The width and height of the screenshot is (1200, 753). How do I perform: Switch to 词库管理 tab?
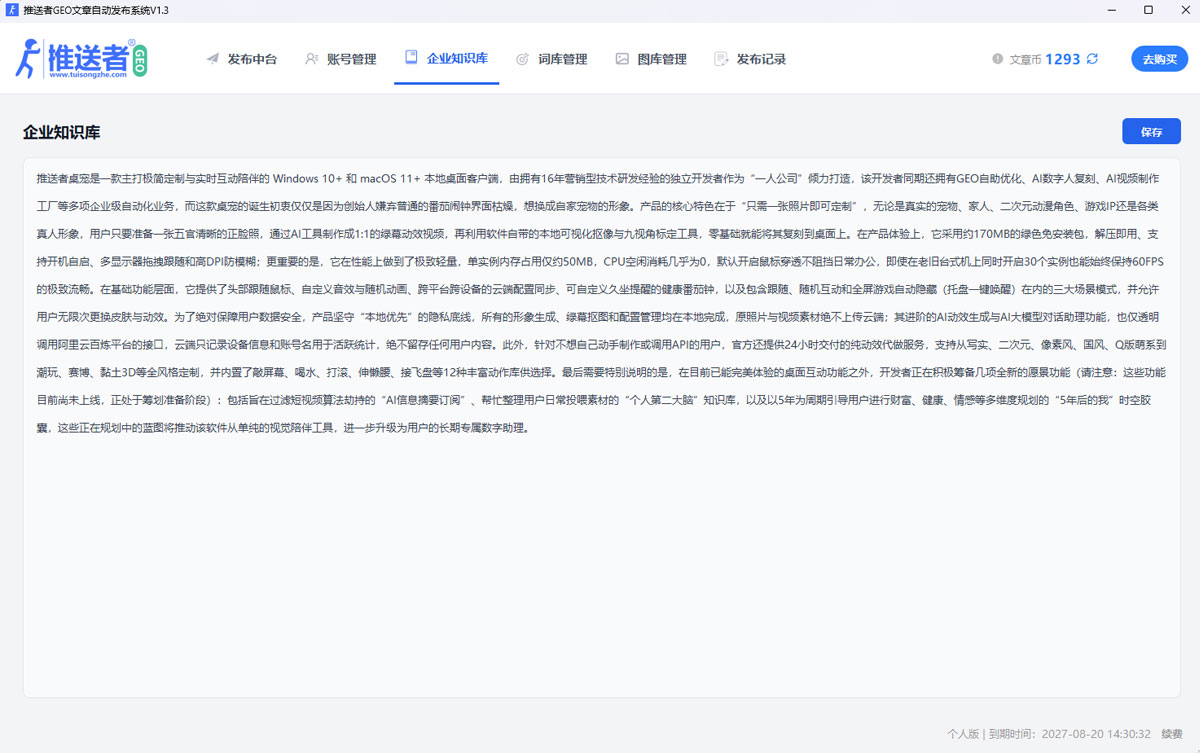point(551,59)
